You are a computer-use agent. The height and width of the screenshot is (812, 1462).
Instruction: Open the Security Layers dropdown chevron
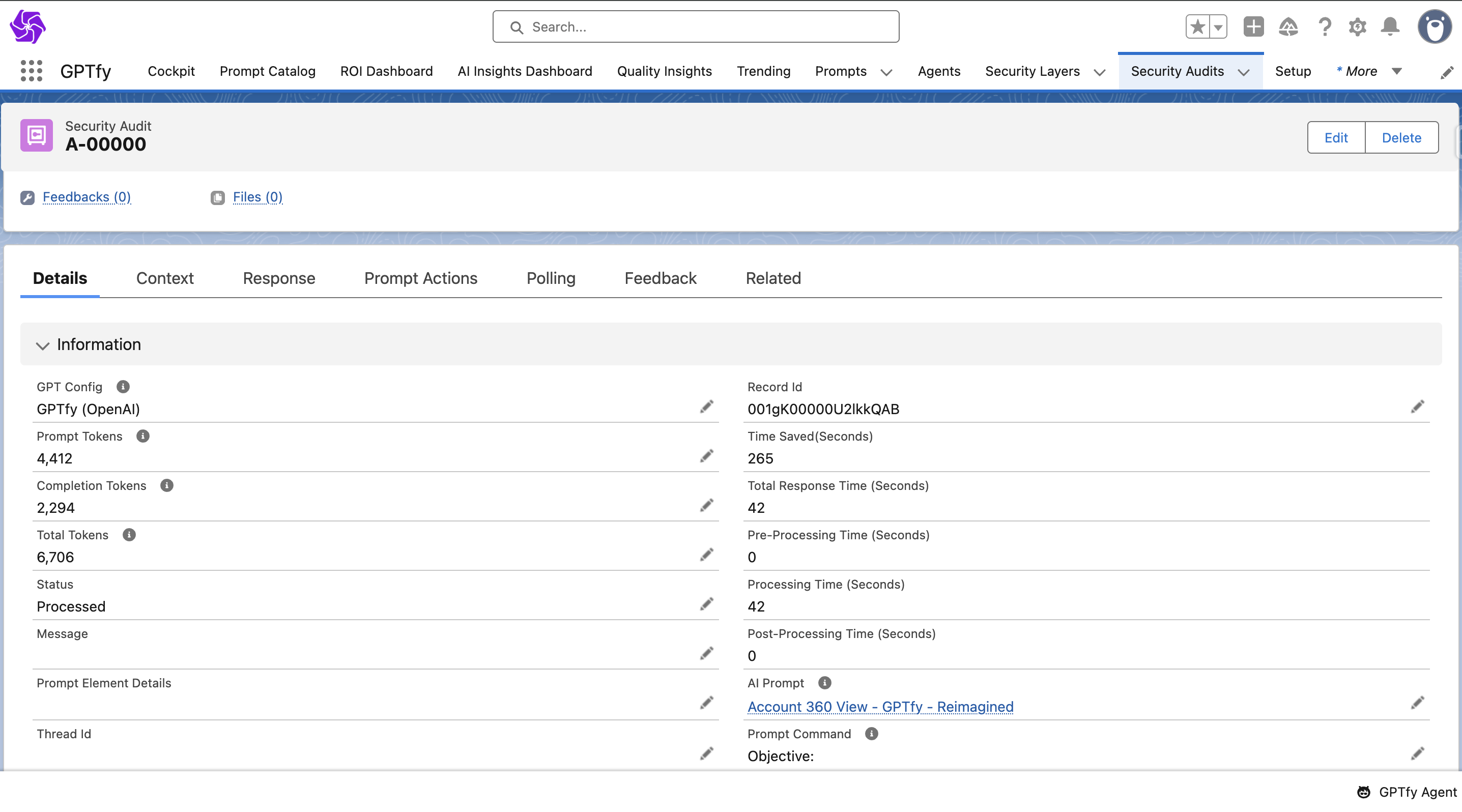[1099, 72]
